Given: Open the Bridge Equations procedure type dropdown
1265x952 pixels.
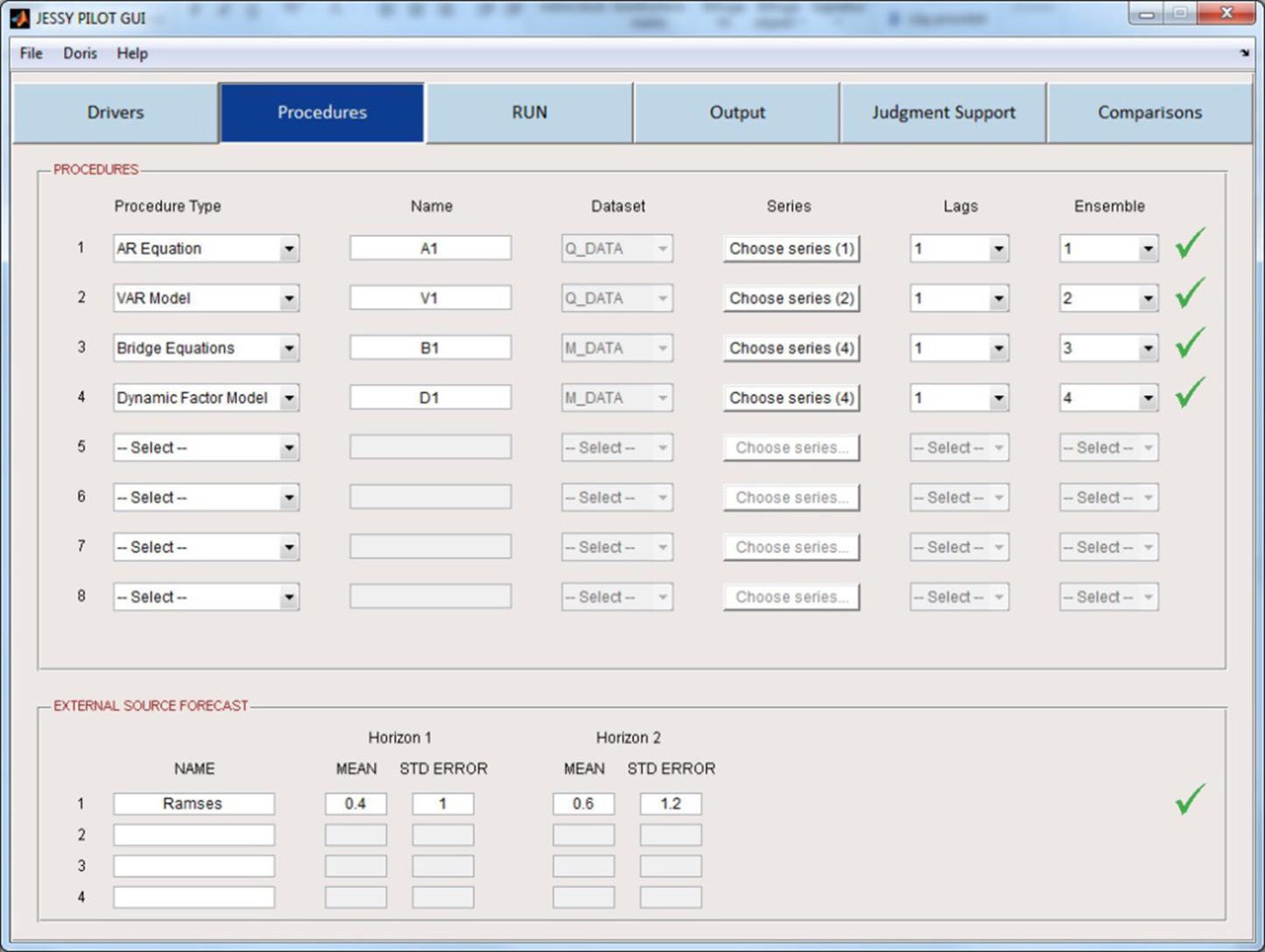Looking at the screenshot, I should (206, 348).
